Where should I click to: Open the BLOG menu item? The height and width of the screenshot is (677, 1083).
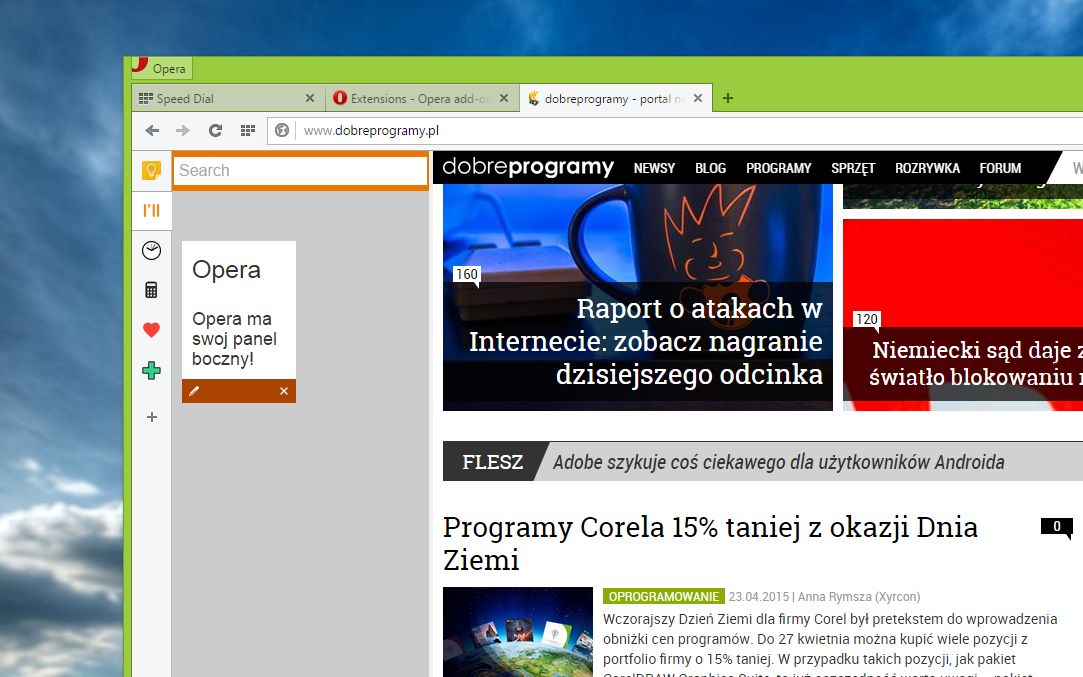click(x=710, y=168)
